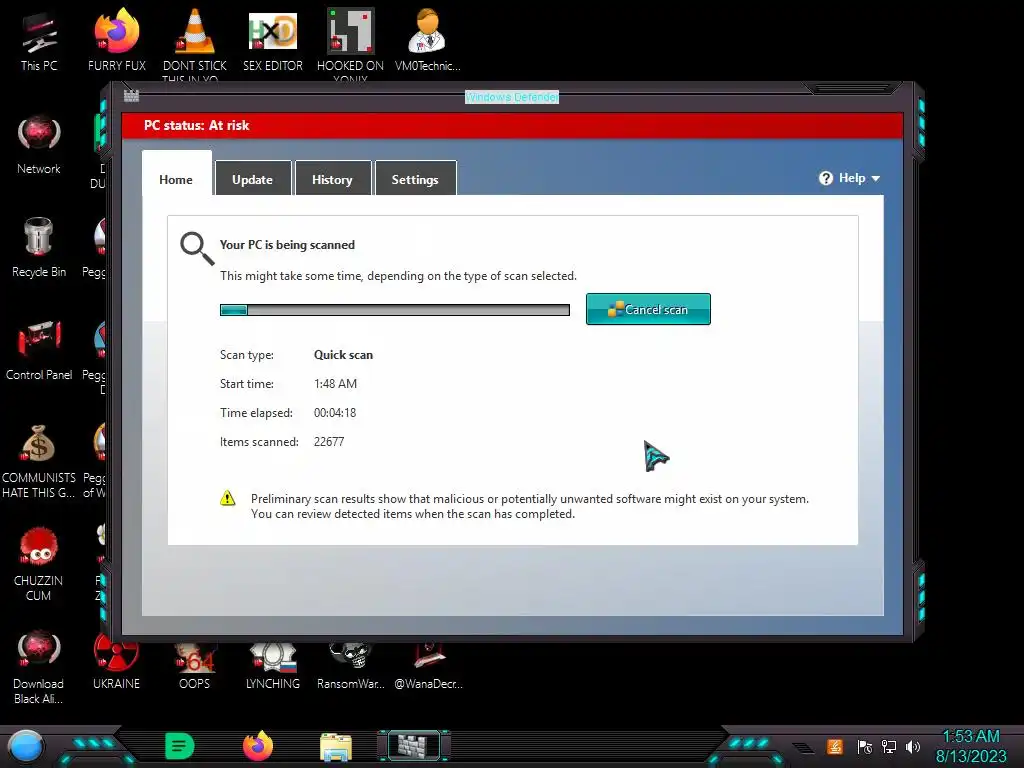
Task: Open the SEX EDITOR HxD shortcut
Action: pos(272,40)
